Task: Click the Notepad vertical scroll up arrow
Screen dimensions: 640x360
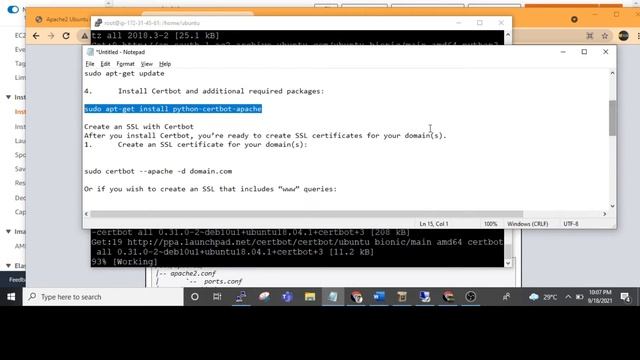Action: 612,73
